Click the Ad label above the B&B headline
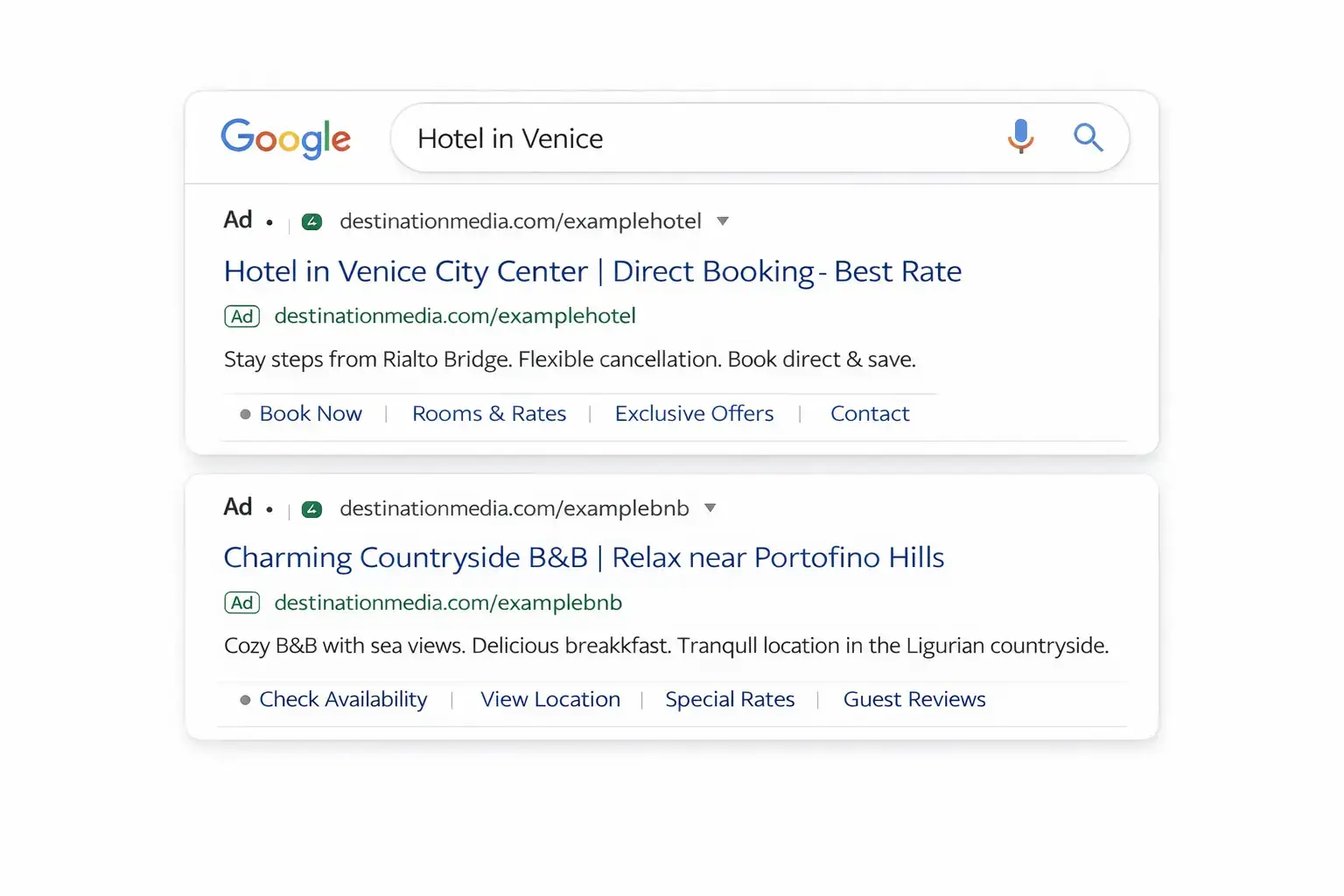Image resolution: width=1344 pixels, height=896 pixels. pyautogui.click(x=236, y=507)
